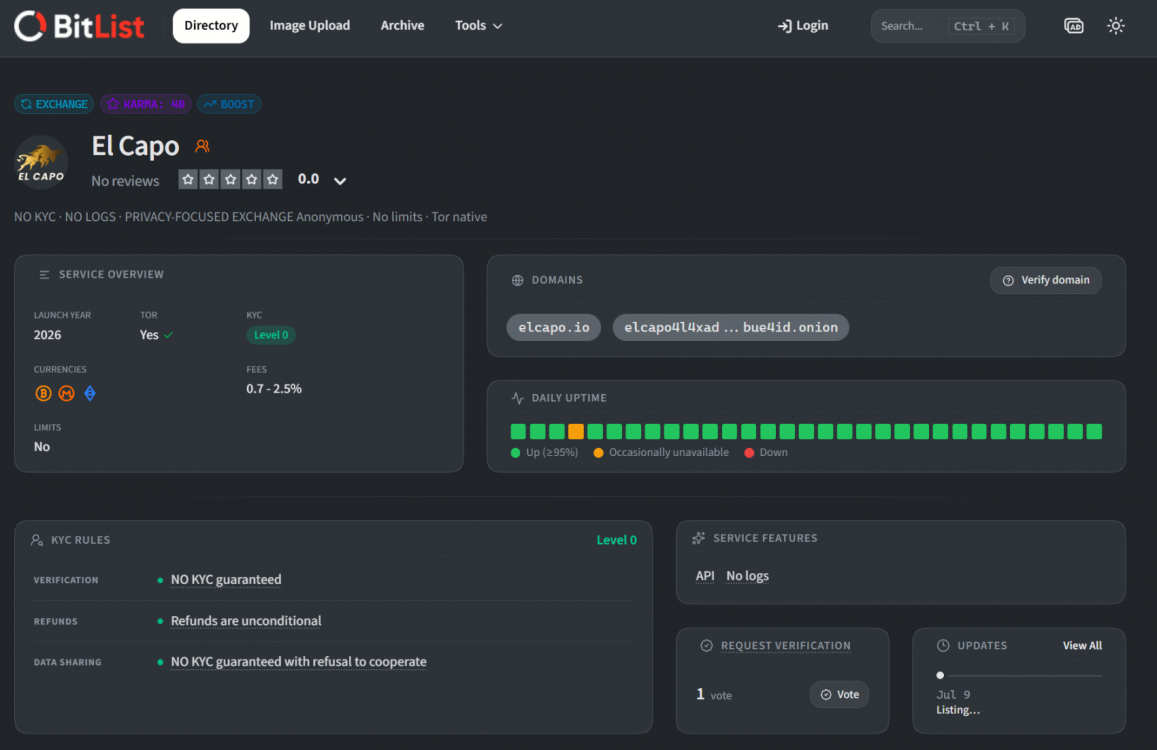The image size is (1157, 750).
Task: Click the API feature tag
Action: (x=705, y=576)
